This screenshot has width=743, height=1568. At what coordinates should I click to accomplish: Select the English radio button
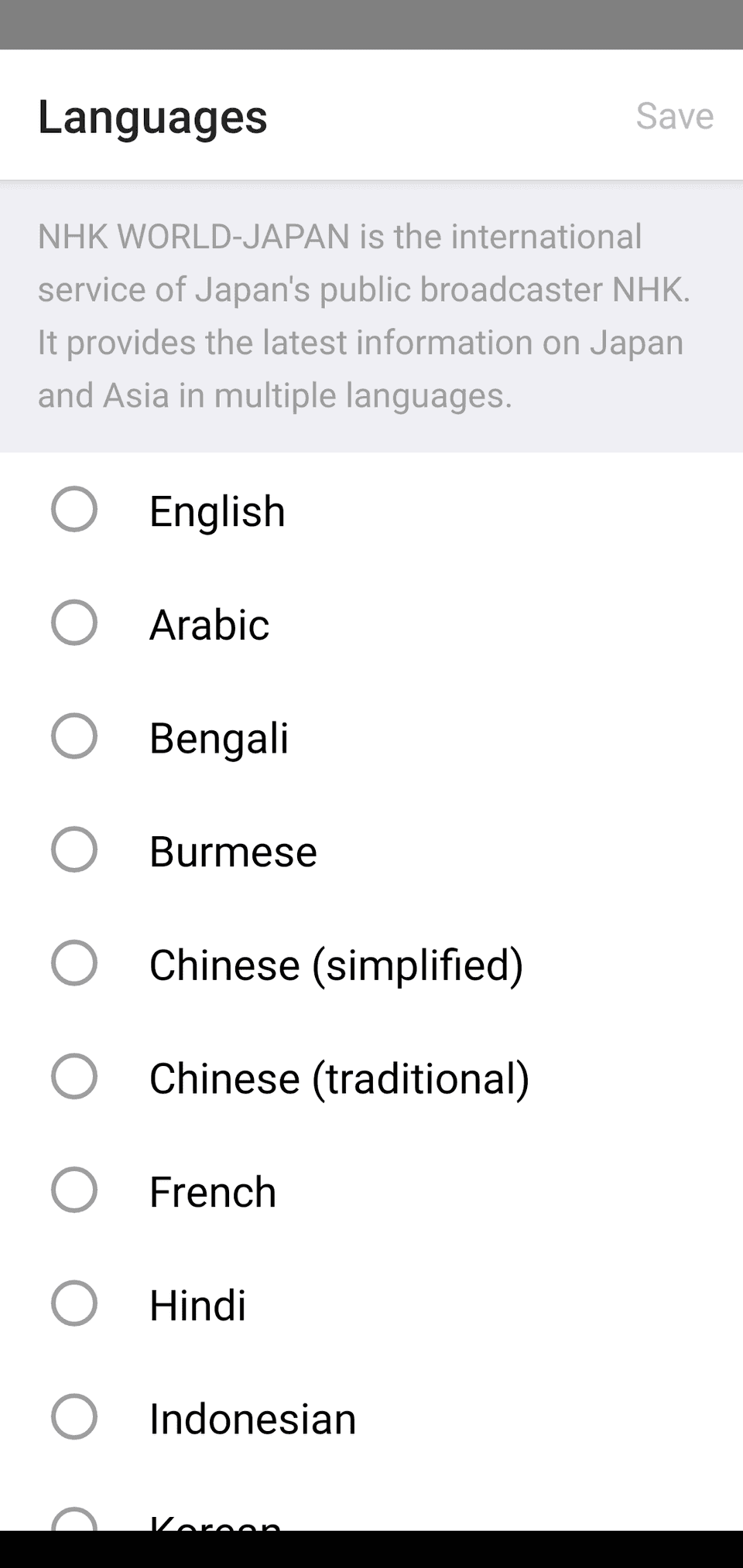(74, 509)
